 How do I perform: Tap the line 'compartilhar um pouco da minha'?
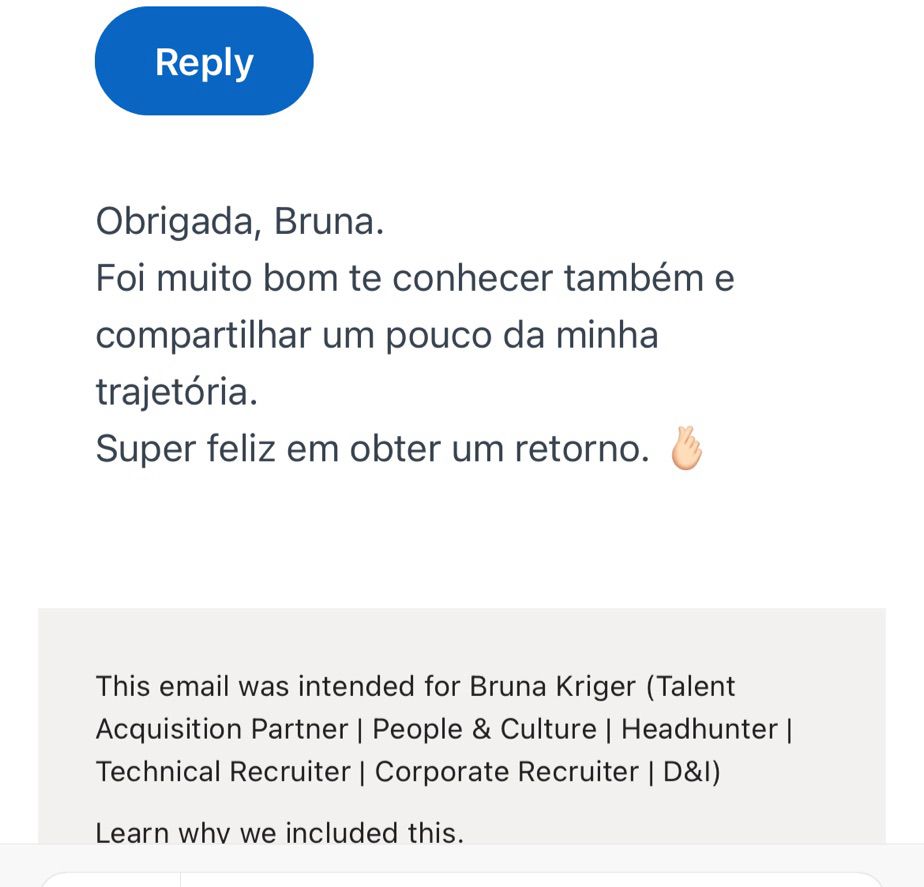(377, 335)
